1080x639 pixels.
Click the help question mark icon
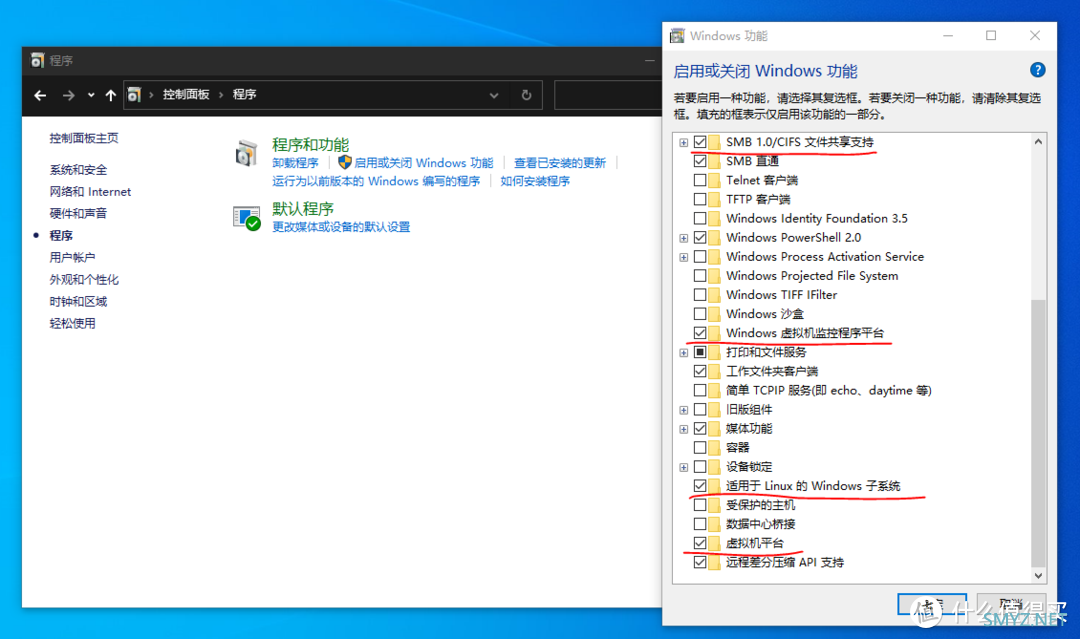(1037, 70)
